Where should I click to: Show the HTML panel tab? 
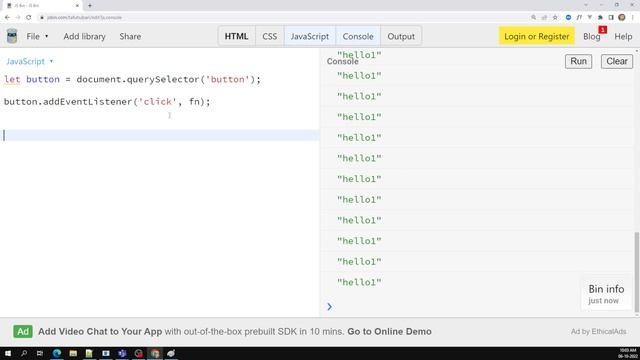pyautogui.click(x=236, y=36)
